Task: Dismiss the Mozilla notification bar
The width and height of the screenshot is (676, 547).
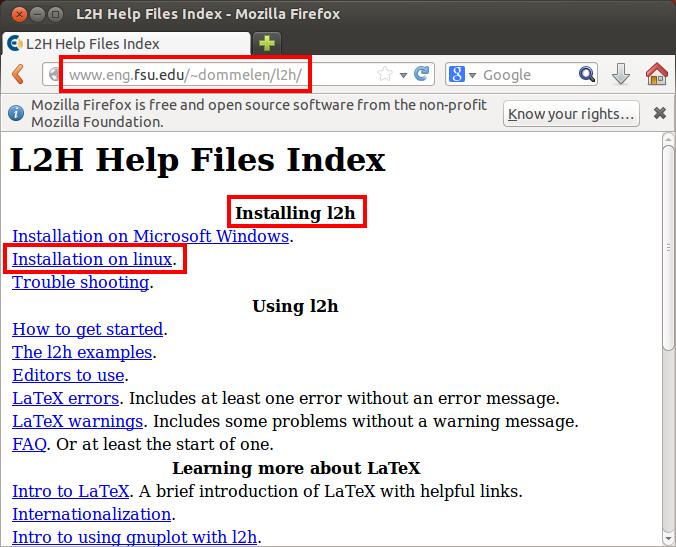Action: click(x=659, y=113)
